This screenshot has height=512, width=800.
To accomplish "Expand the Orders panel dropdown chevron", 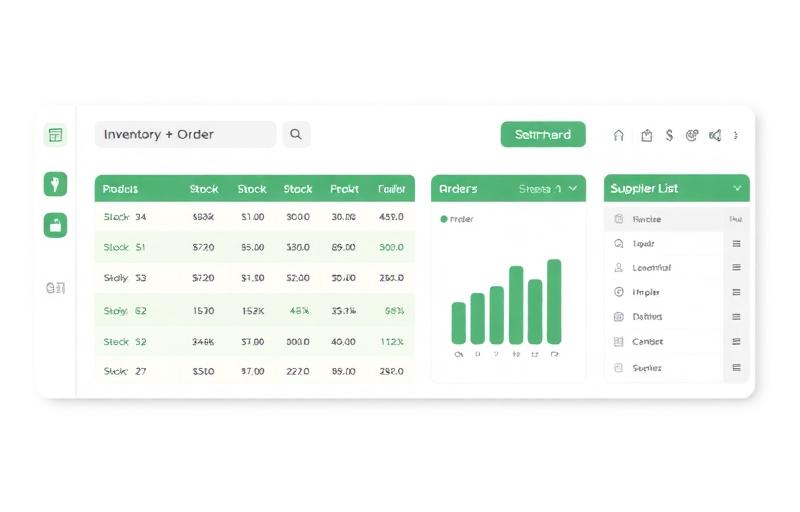I will pyautogui.click(x=573, y=189).
